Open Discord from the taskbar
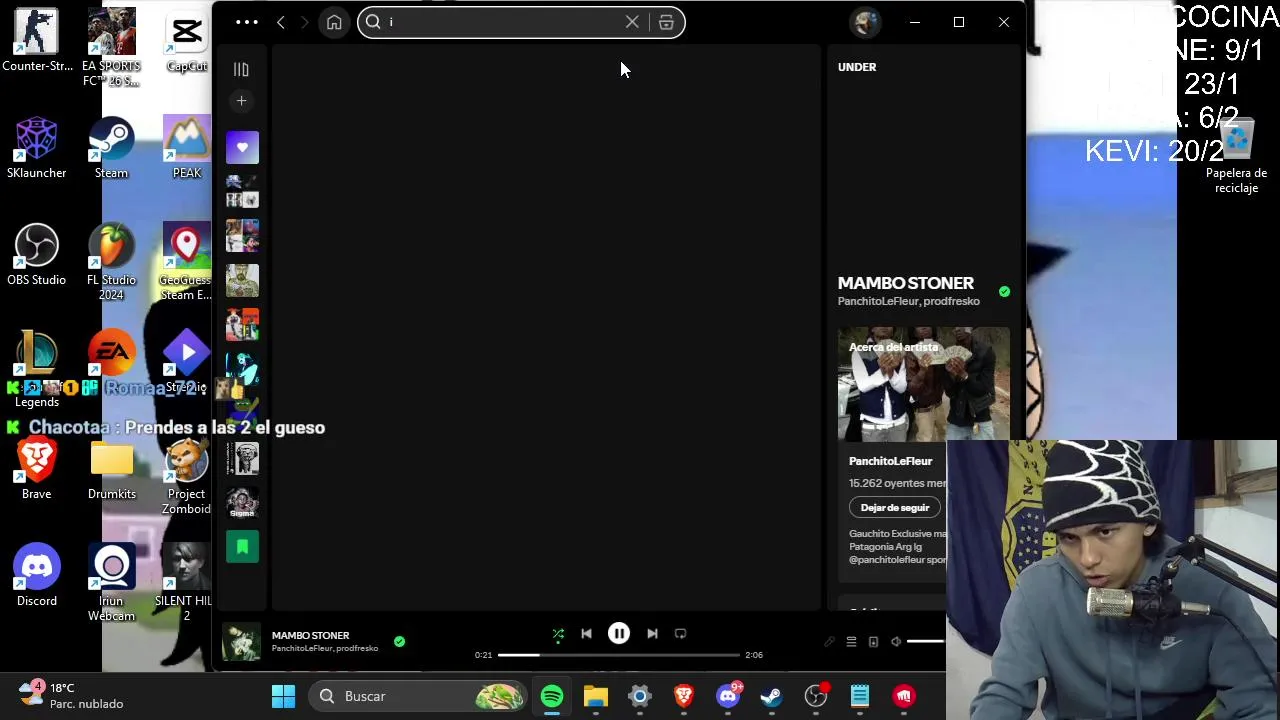The image size is (1280, 720). 729,696
